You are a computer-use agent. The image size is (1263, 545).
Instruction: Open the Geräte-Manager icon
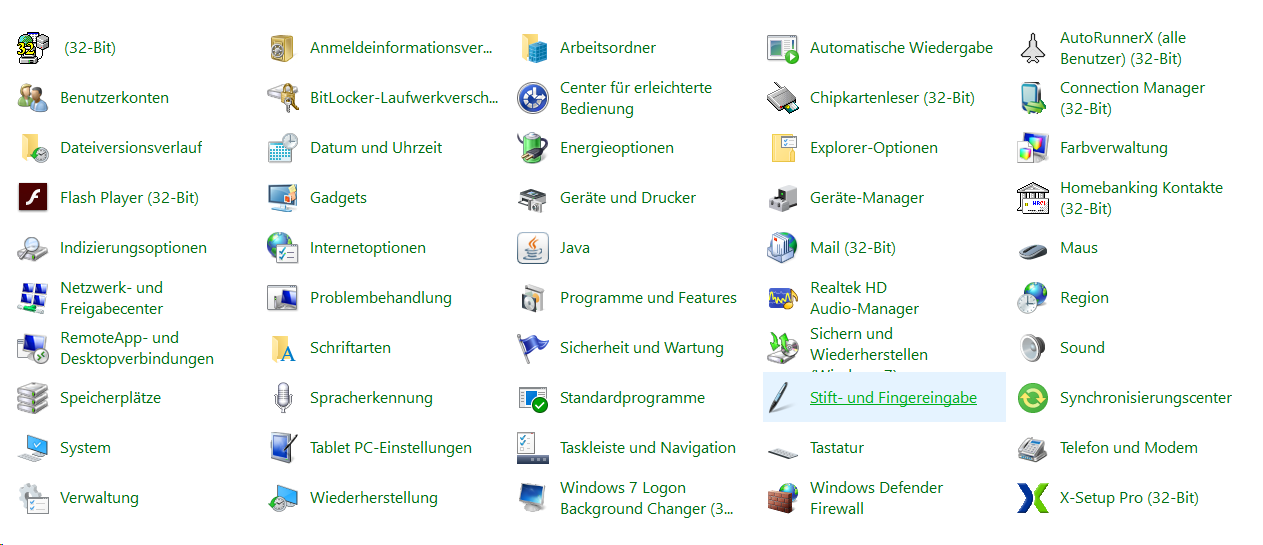783,198
